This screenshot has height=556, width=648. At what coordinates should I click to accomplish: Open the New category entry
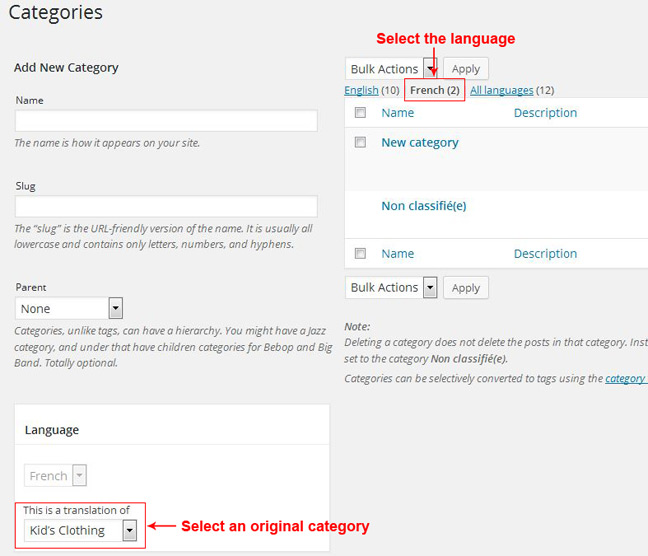[x=420, y=143]
